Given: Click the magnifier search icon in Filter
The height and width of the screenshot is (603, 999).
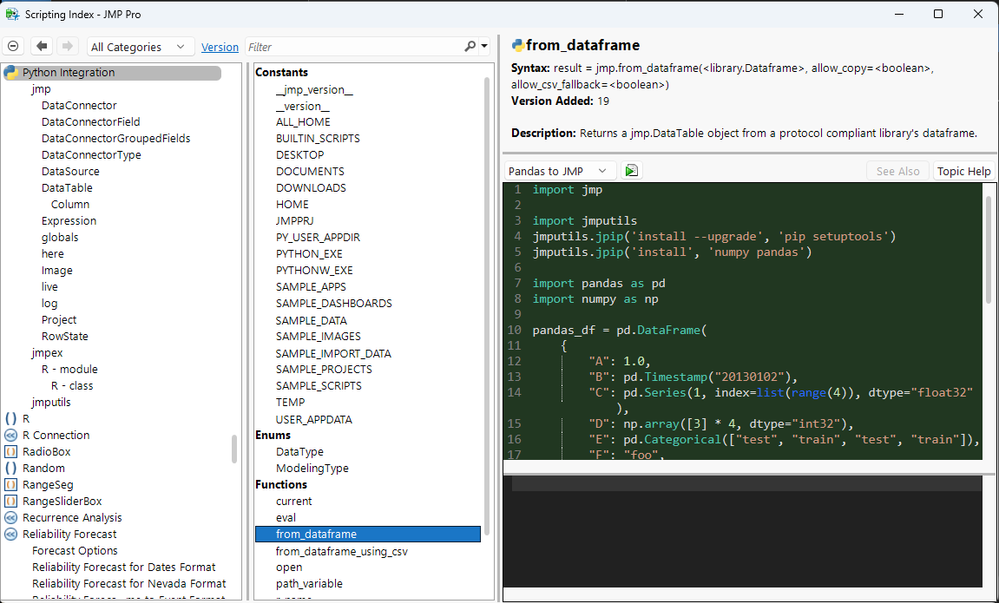Looking at the screenshot, I should 470,47.
